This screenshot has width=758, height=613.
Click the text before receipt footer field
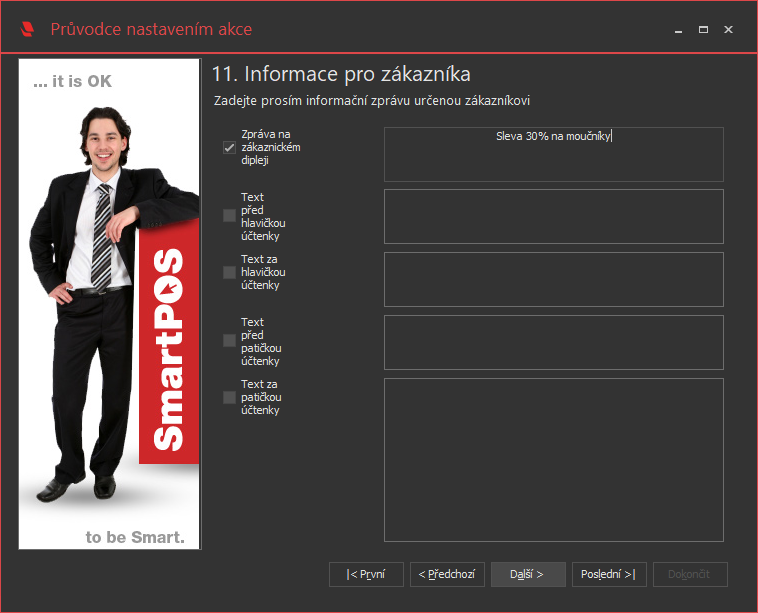click(554, 342)
